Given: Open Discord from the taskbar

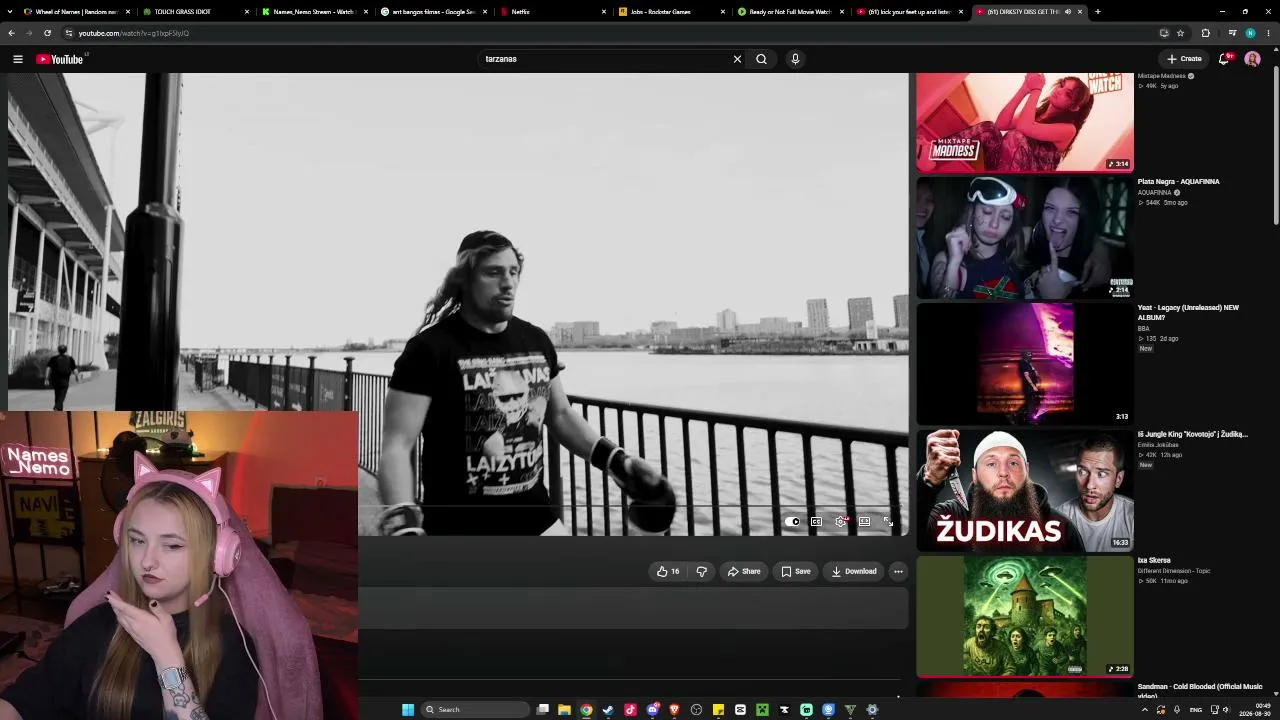Looking at the screenshot, I should click(652, 710).
